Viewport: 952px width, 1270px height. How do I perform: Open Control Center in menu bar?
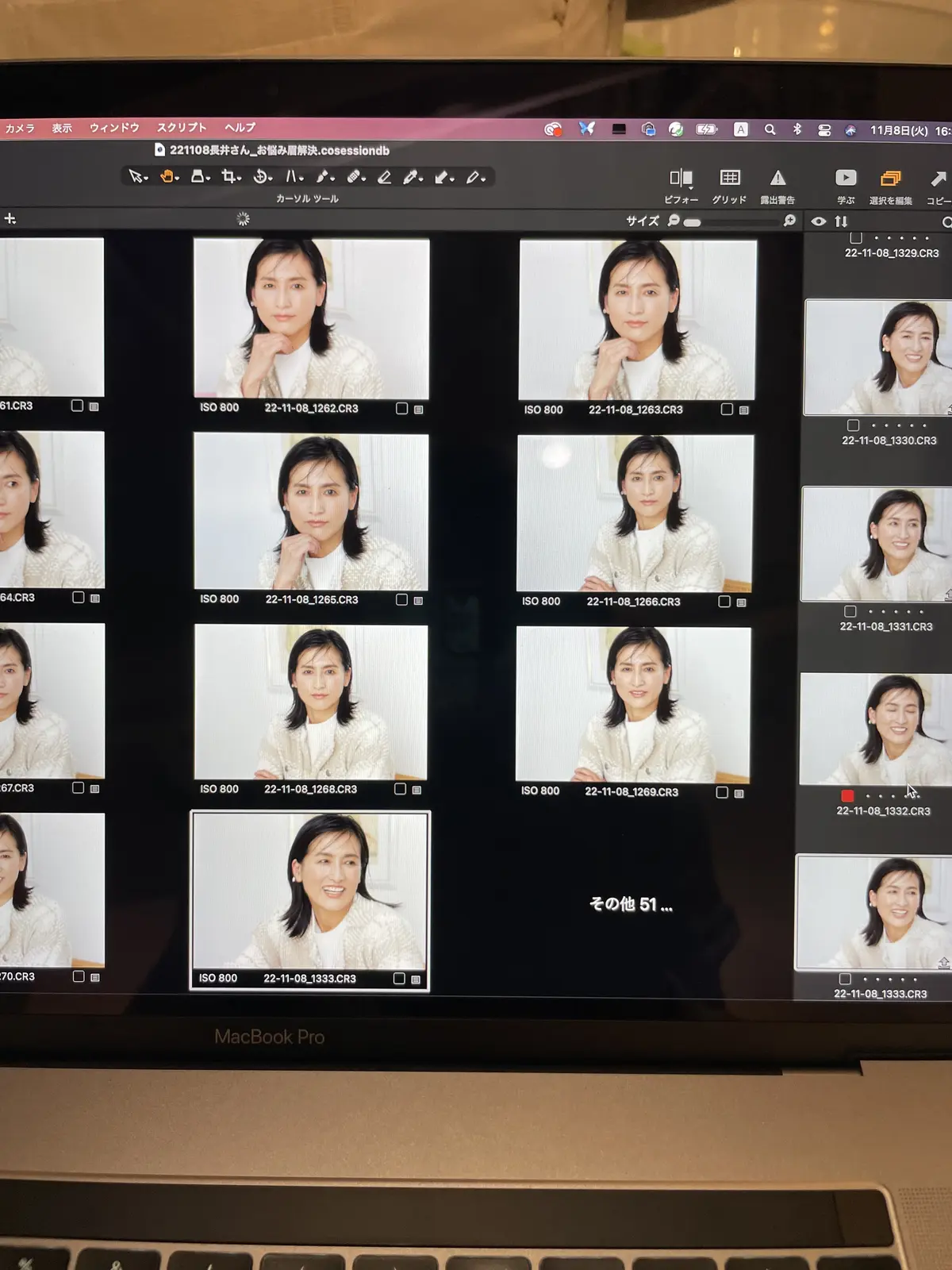824,130
